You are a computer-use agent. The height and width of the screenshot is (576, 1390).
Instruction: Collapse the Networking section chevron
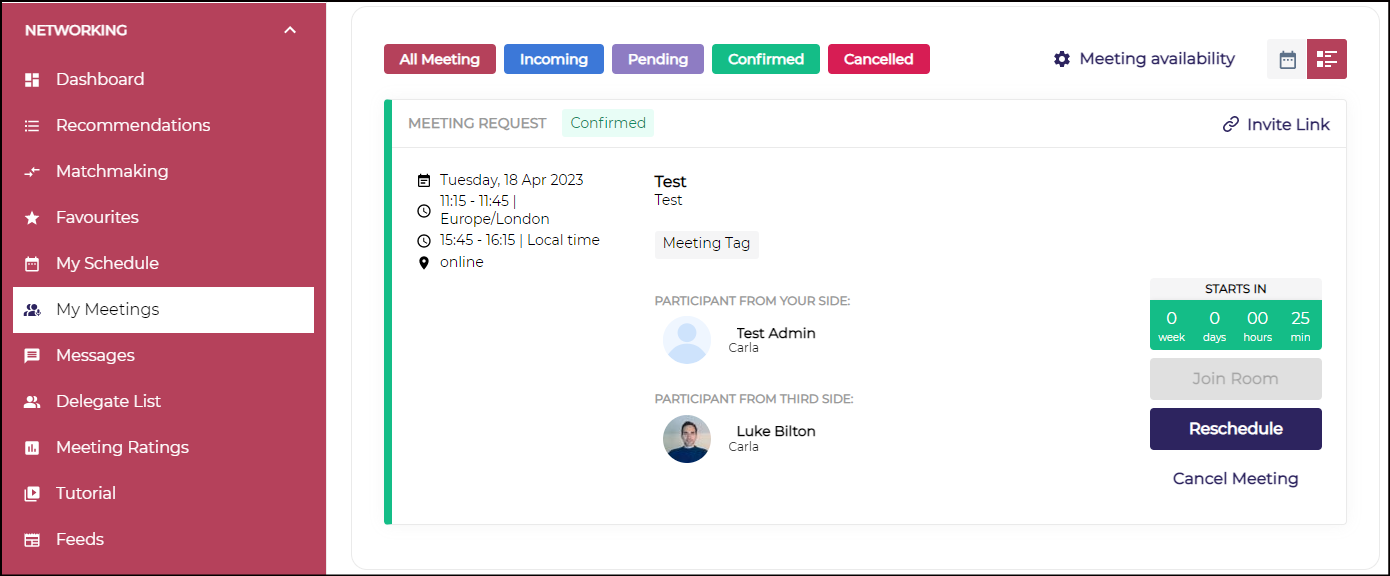(290, 30)
